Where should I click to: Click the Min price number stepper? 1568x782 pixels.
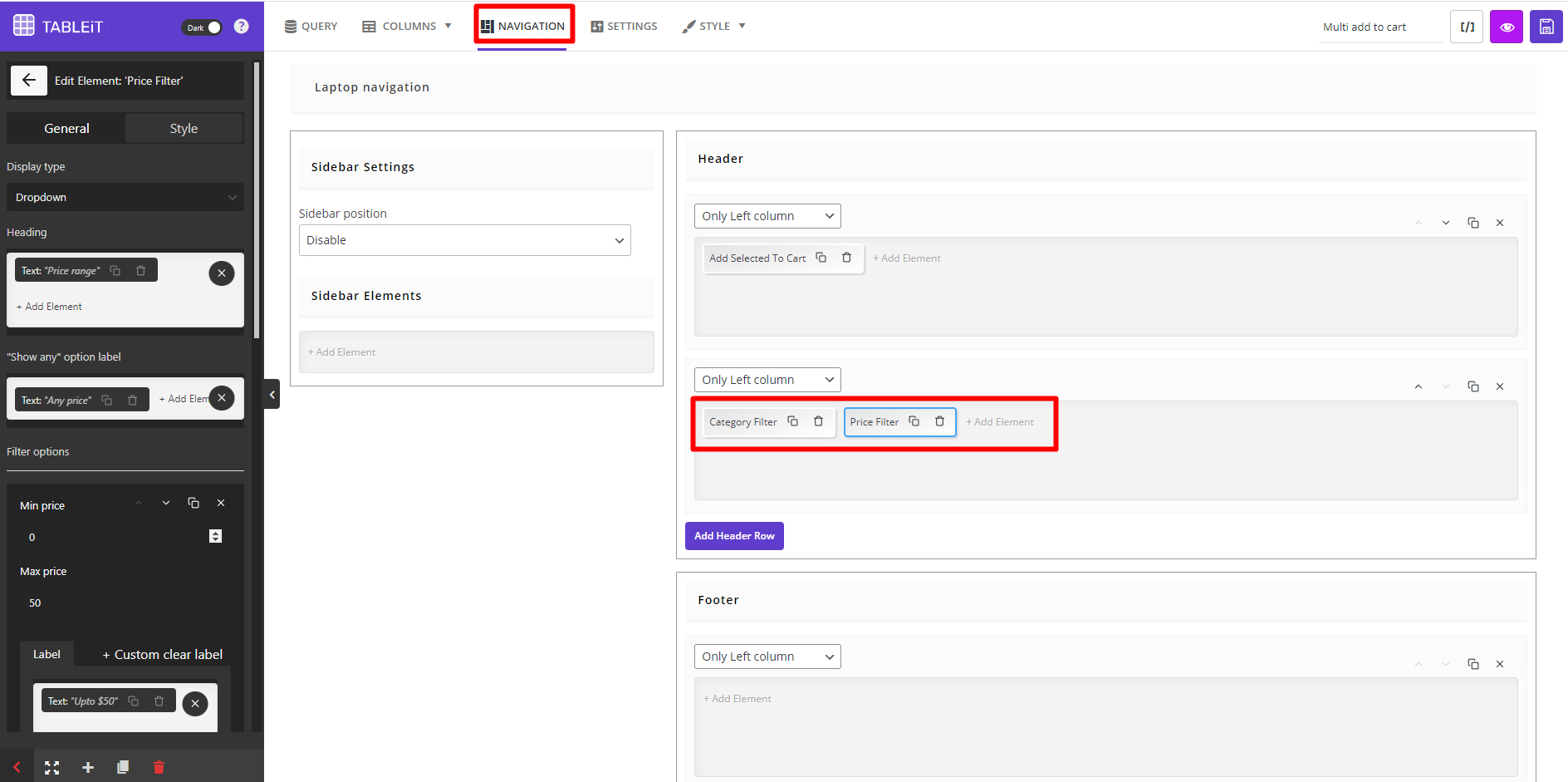pos(216,537)
